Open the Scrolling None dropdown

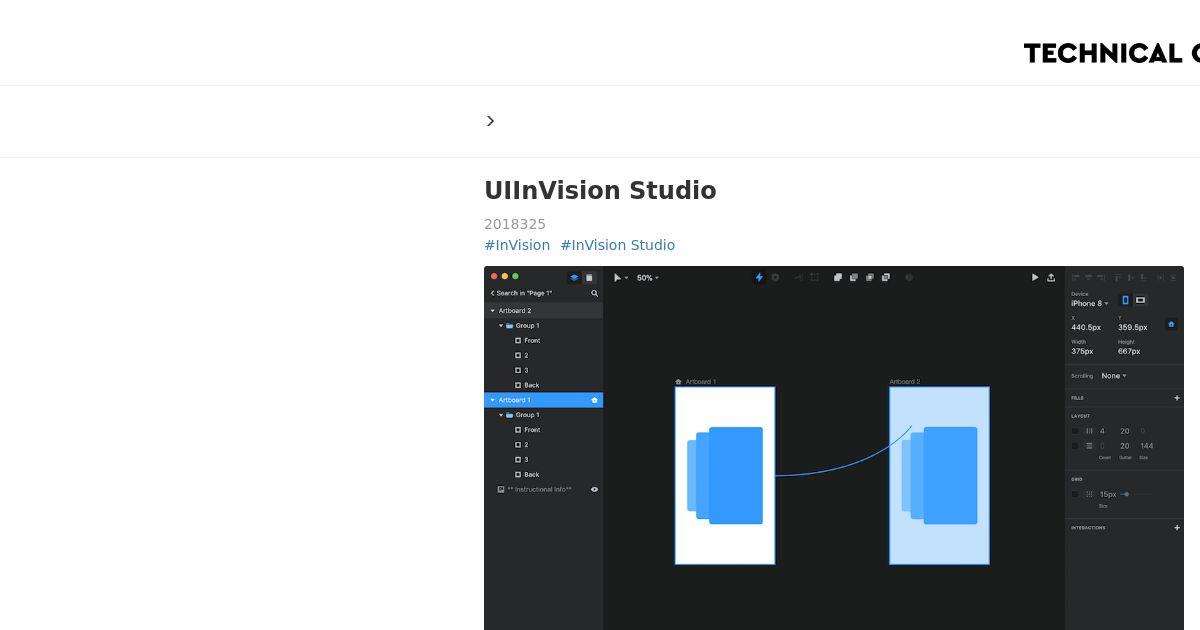(1114, 376)
